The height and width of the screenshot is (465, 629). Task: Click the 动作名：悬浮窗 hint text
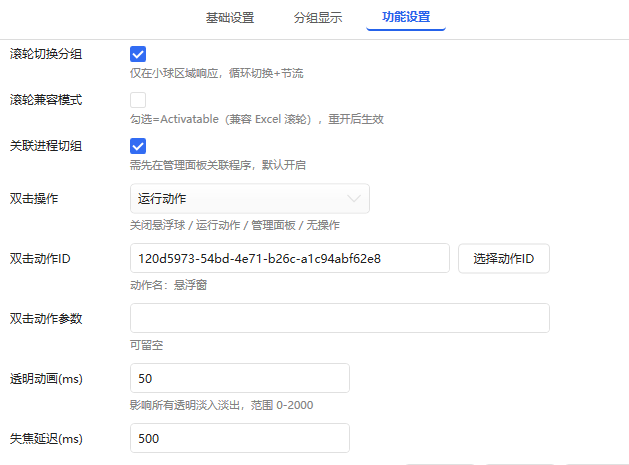(x=168, y=285)
